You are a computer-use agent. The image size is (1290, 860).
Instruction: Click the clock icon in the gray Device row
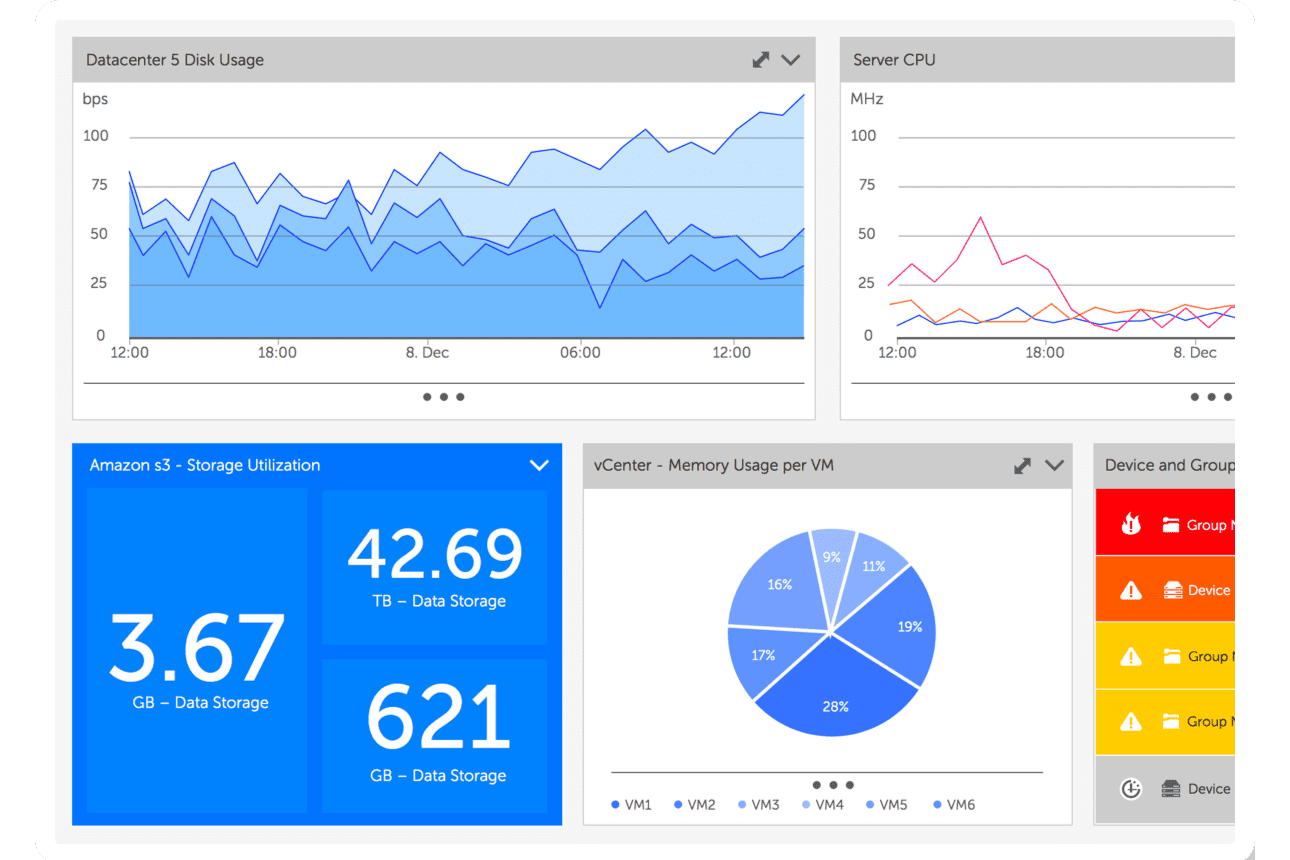click(1131, 788)
